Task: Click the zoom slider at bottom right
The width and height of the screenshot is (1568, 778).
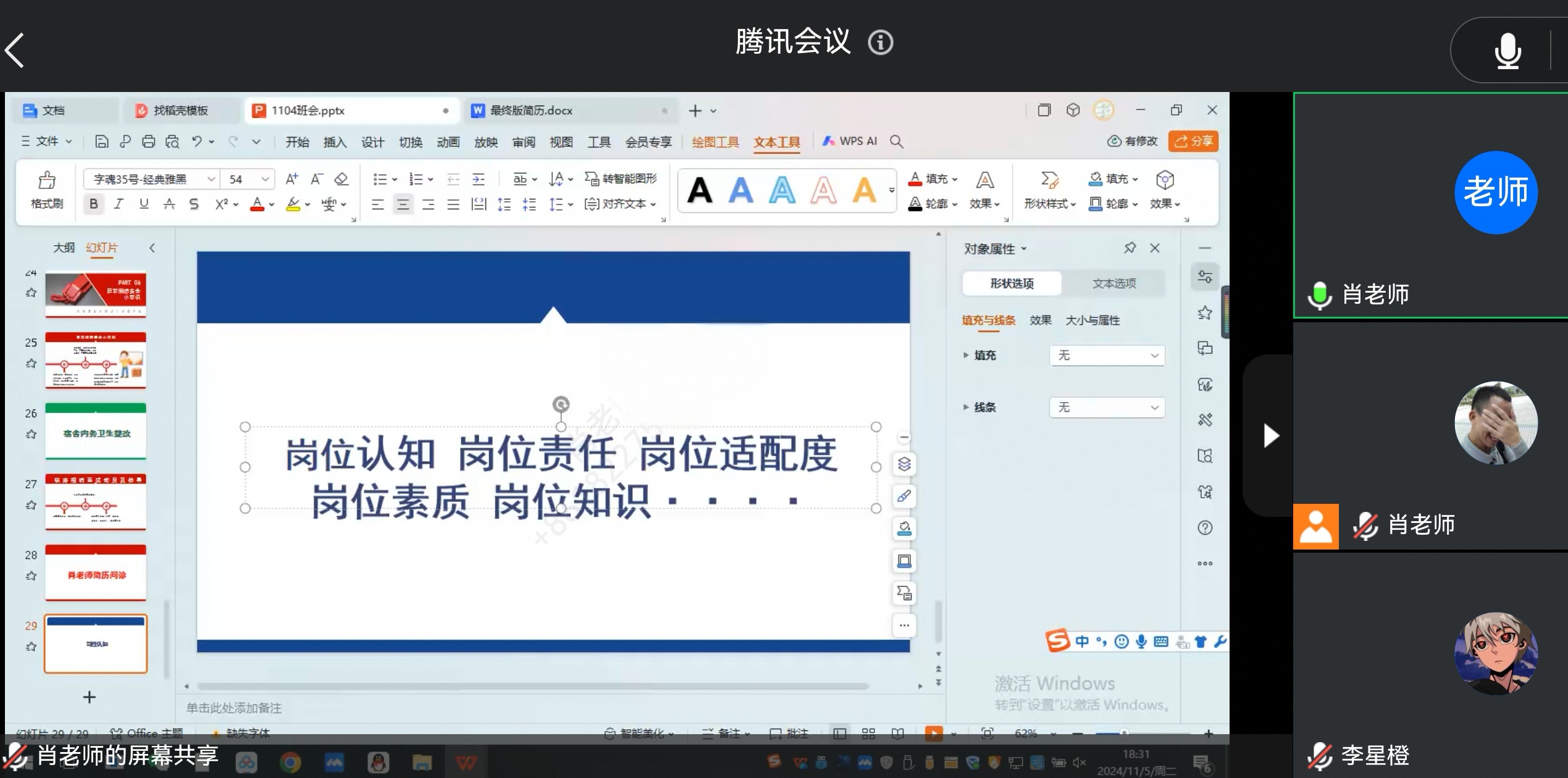Action: [x=1124, y=734]
